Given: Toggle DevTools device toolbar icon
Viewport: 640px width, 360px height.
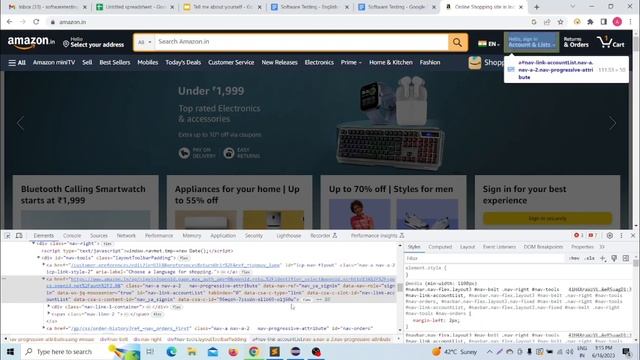Looking at the screenshot, I should 19,236.
